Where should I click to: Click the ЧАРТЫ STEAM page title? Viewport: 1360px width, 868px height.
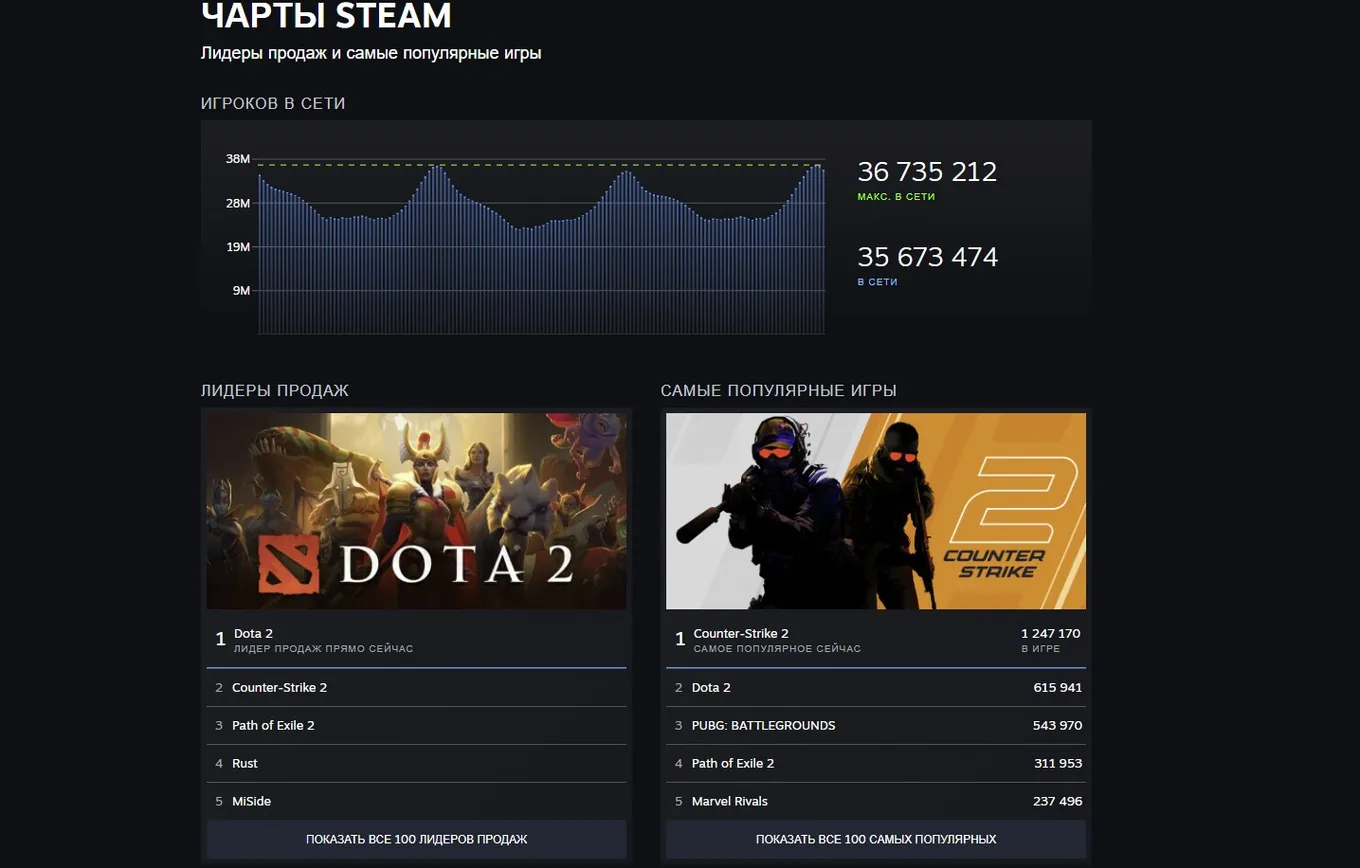pos(326,16)
